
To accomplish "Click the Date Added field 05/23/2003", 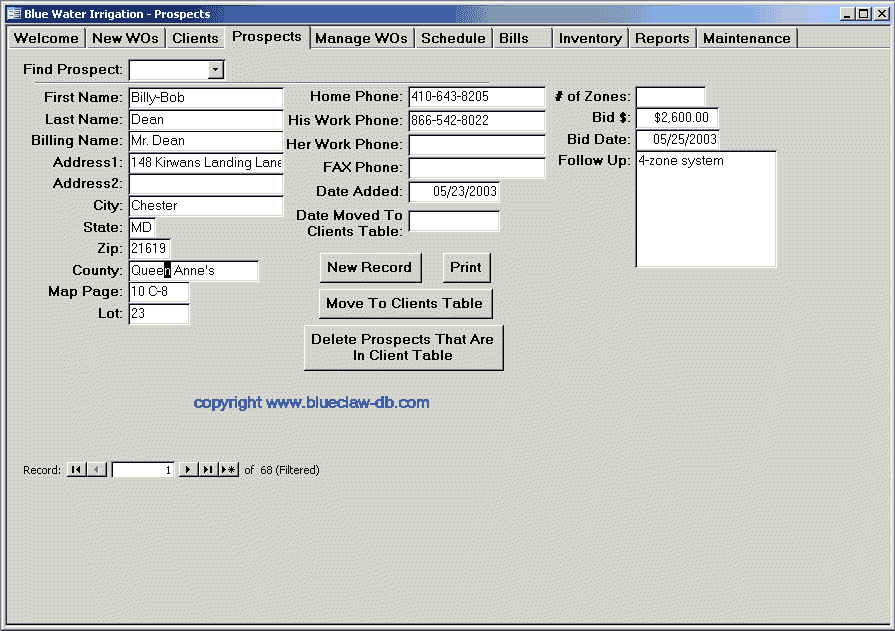I will [x=454, y=192].
